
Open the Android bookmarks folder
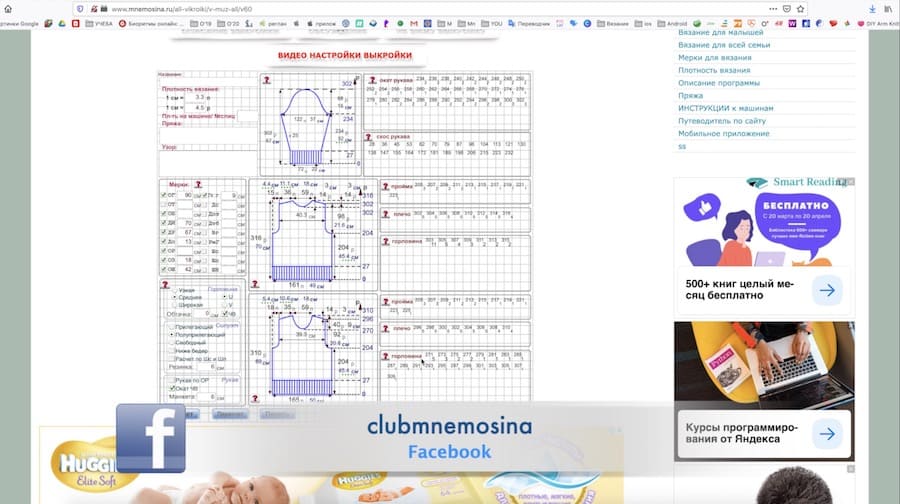[x=672, y=24]
